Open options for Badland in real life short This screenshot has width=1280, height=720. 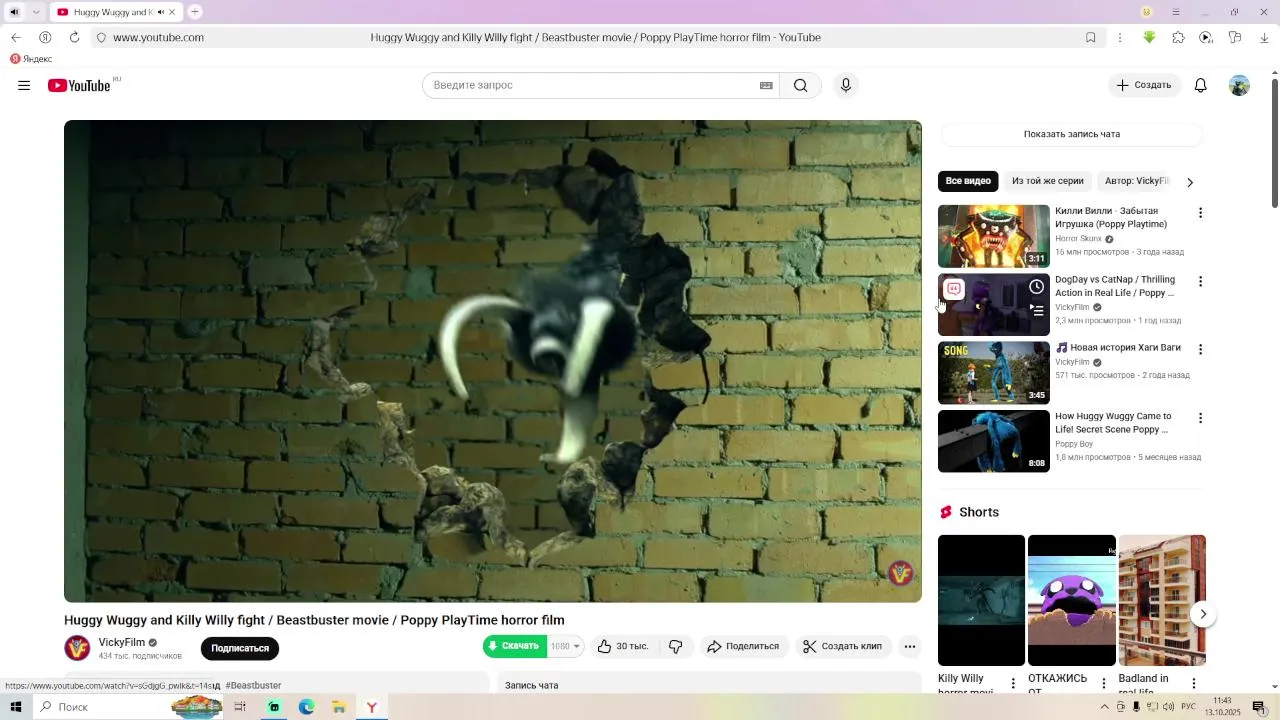pyautogui.click(x=1194, y=684)
